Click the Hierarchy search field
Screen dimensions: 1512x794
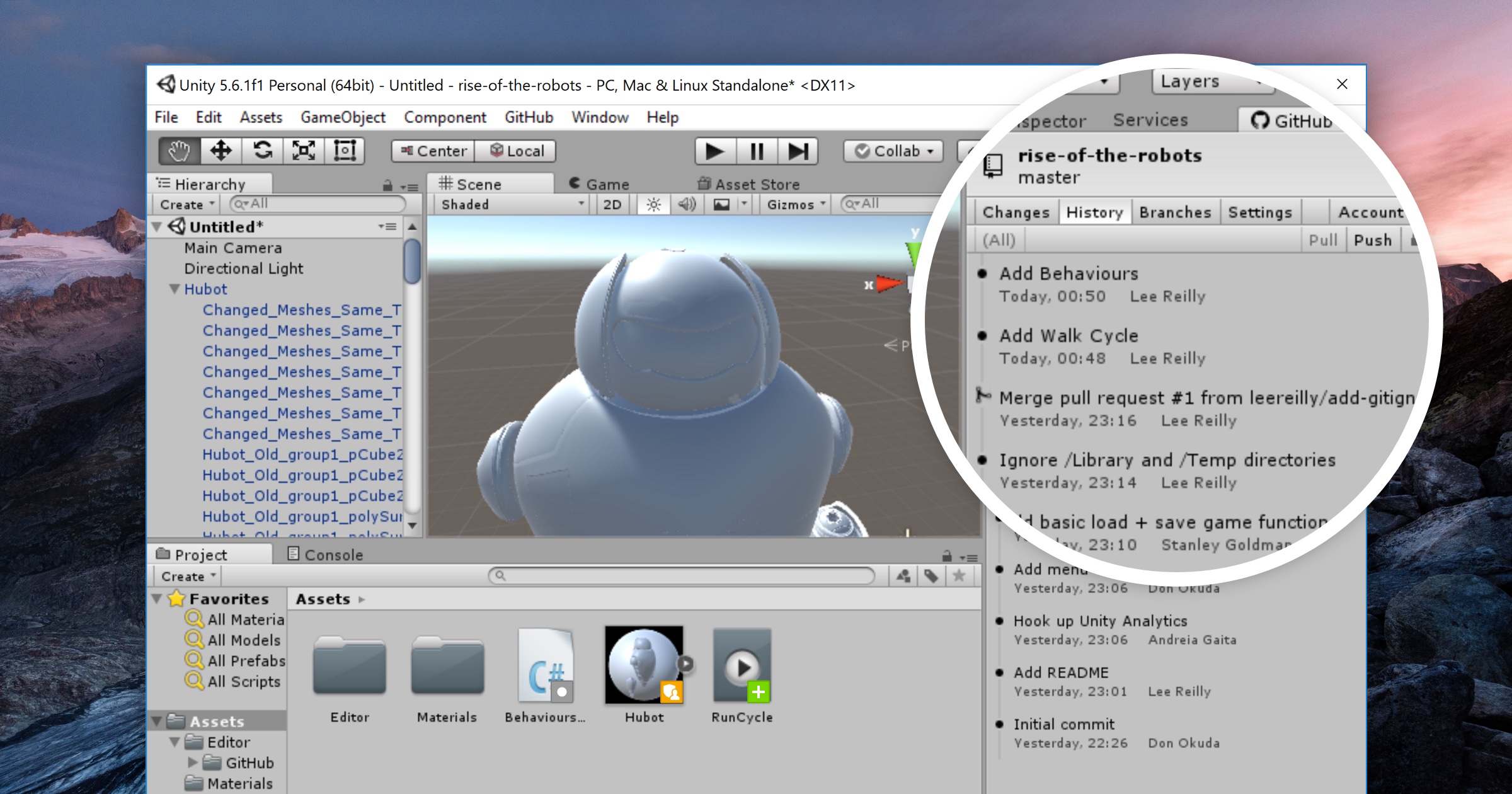[318, 204]
